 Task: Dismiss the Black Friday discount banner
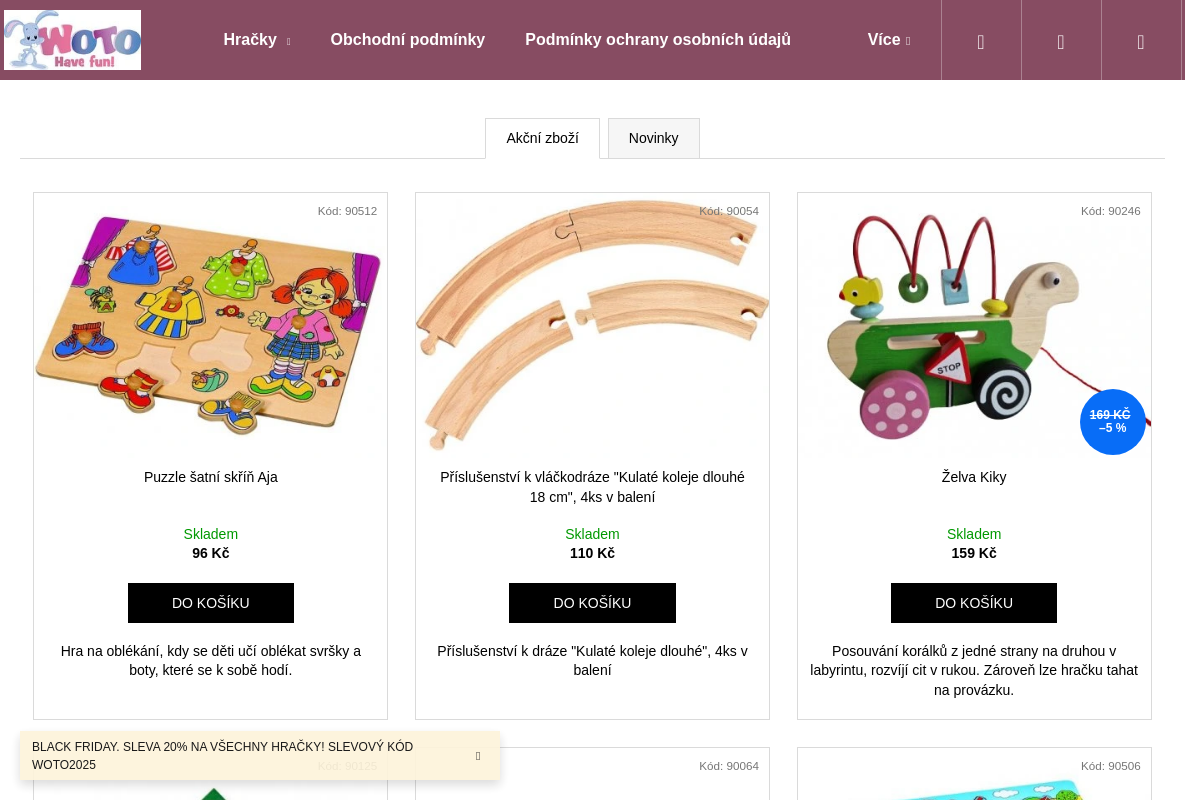[478, 756]
